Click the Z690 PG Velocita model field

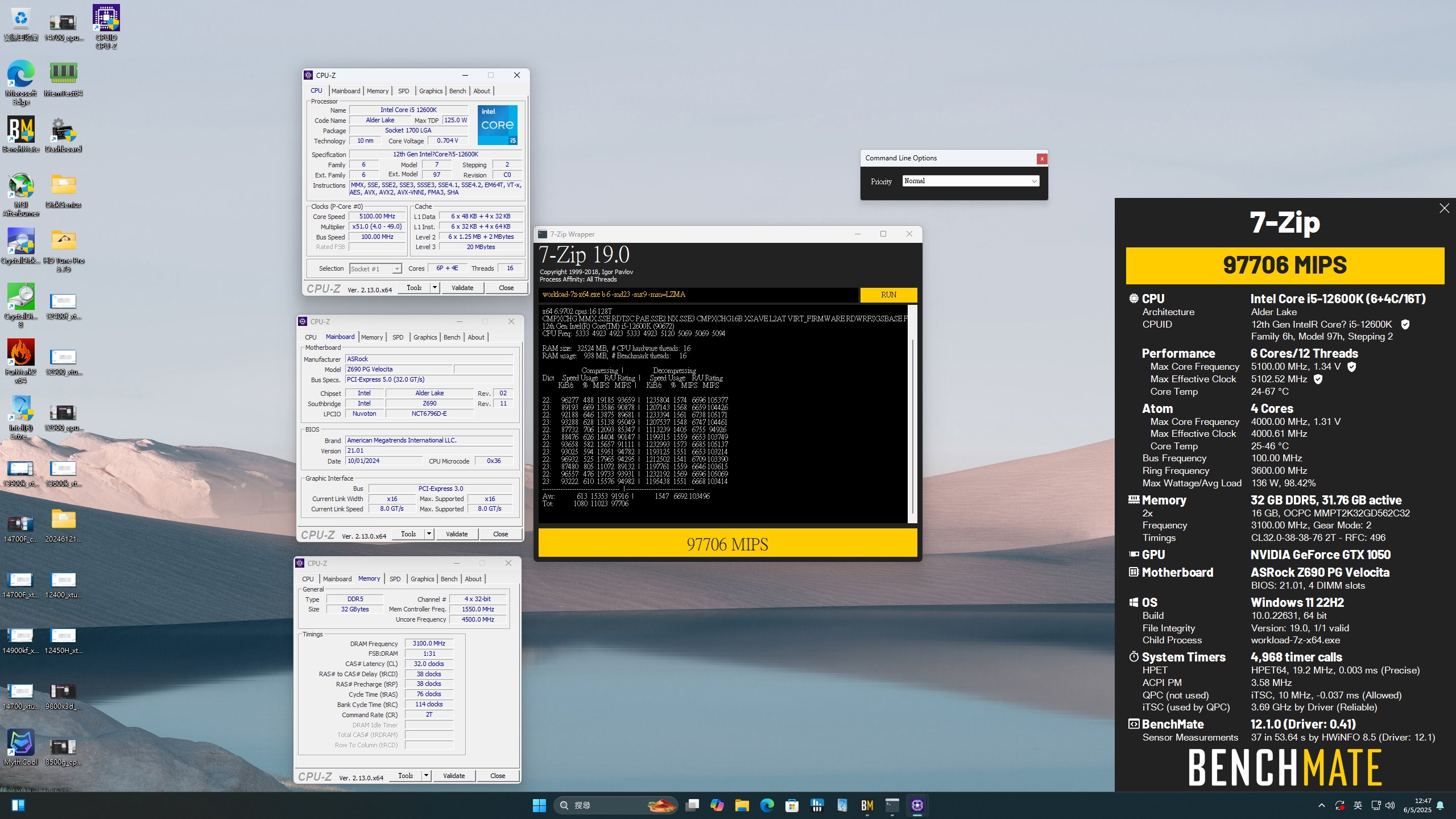tap(398, 369)
